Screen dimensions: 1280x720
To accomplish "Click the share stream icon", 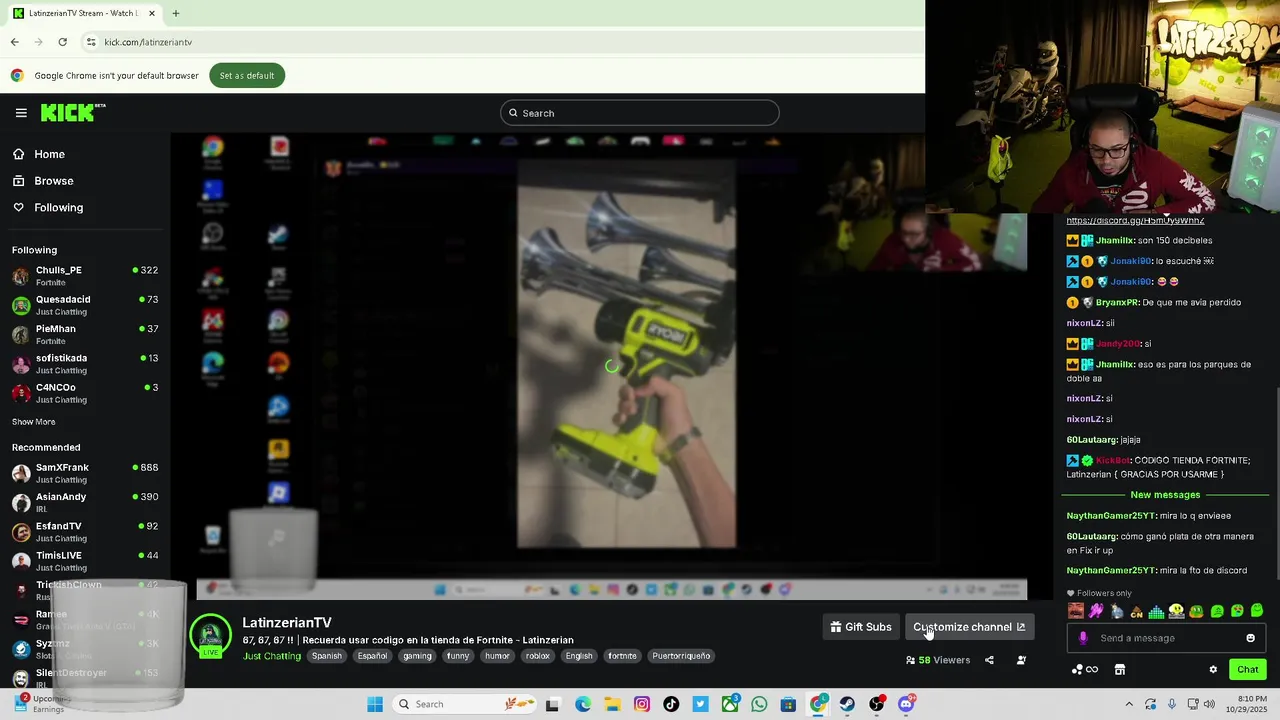I will pyautogui.click(x=989, y=660).
